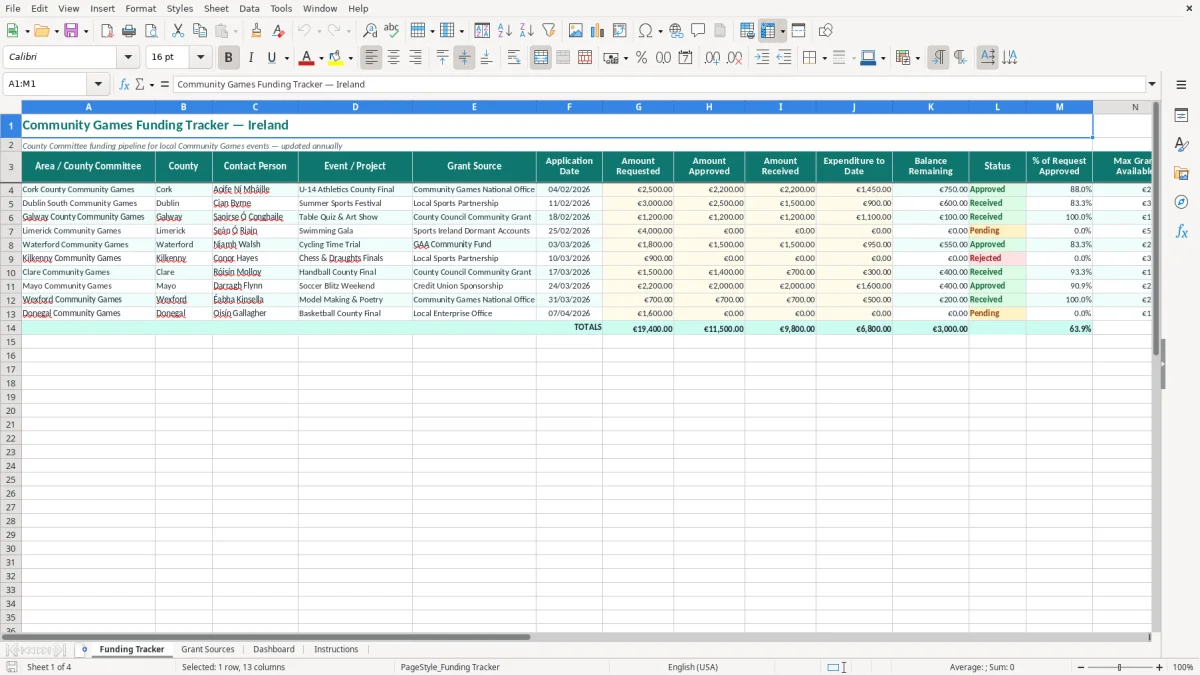The image size is (1200, 675).
Task: Format as percent icon
Action: pos(641,58)
